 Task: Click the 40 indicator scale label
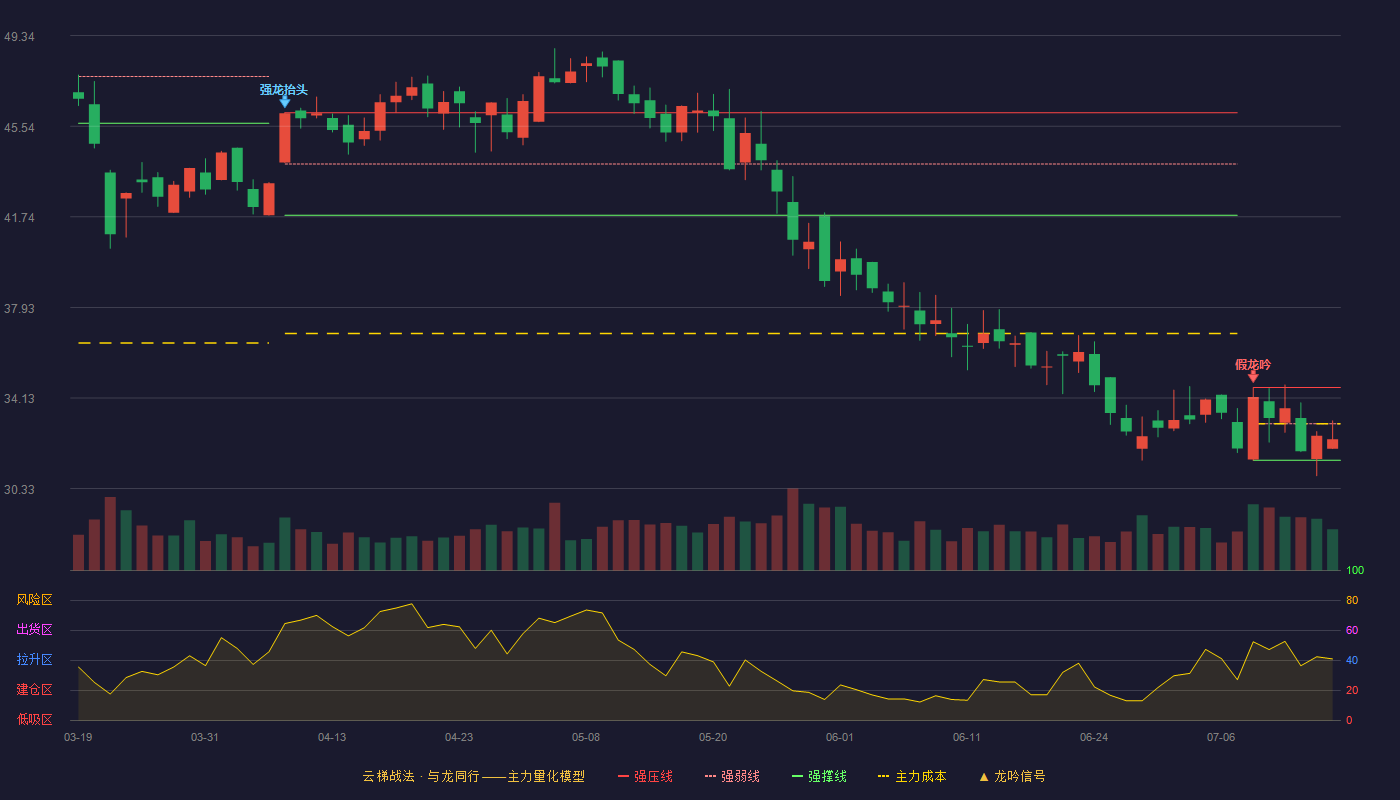tap(1352, 661)
